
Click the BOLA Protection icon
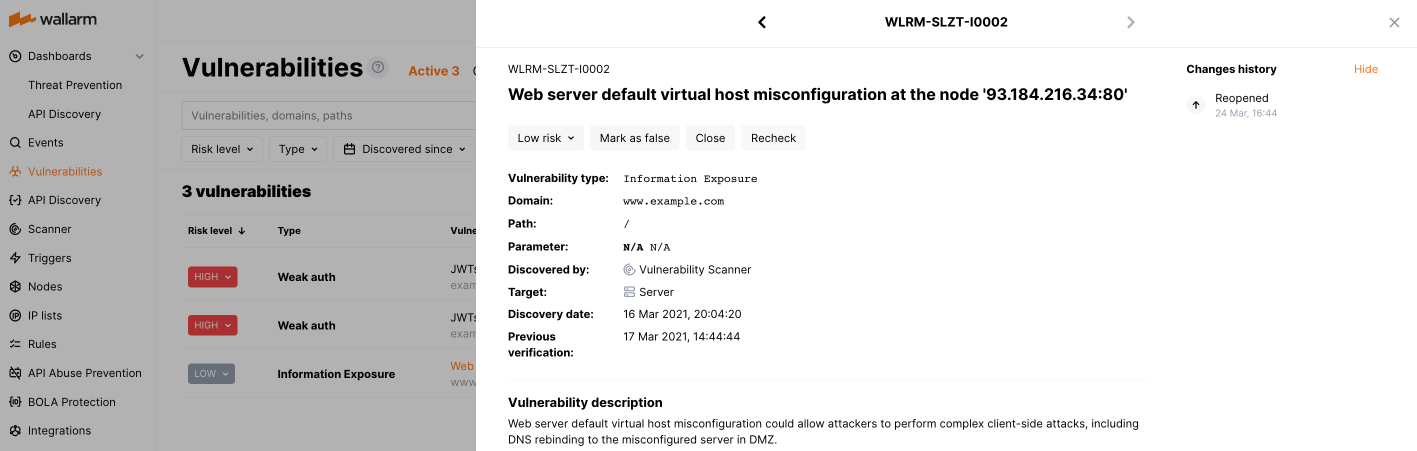(x=15, y=402)
